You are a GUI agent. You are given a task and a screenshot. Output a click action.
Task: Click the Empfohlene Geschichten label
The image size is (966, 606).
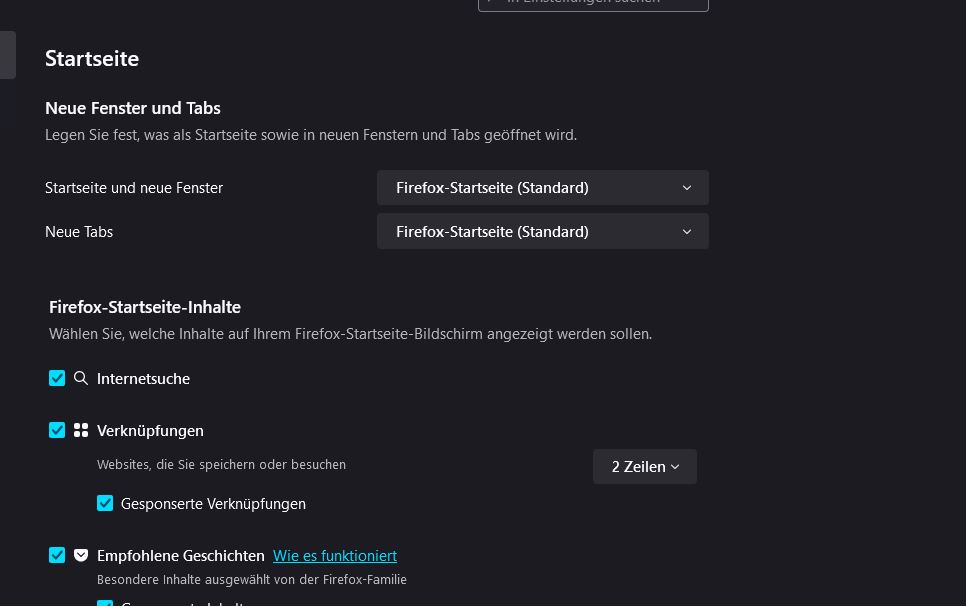pos(181,556)
